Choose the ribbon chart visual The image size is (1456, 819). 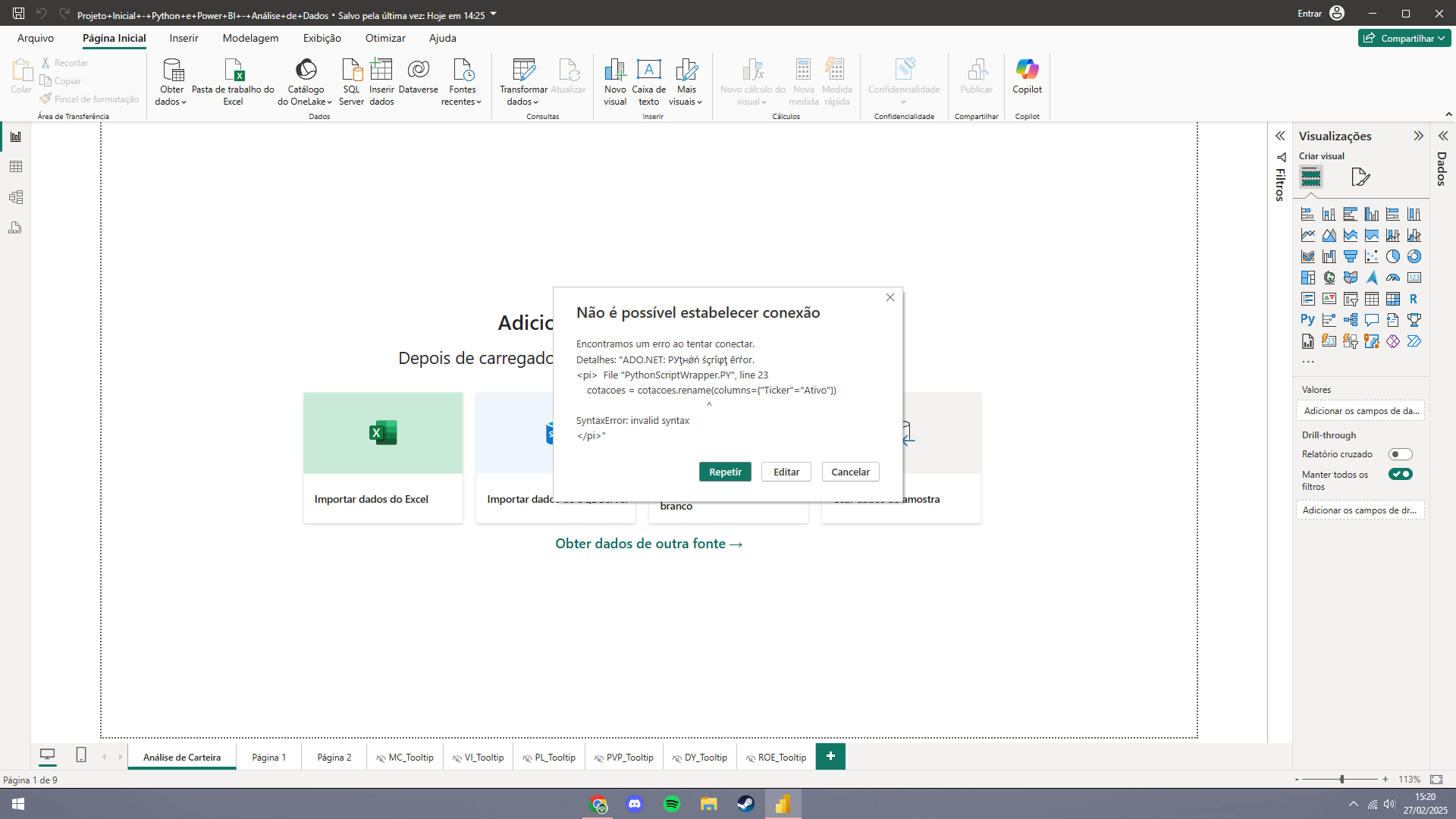(1307, 256)
